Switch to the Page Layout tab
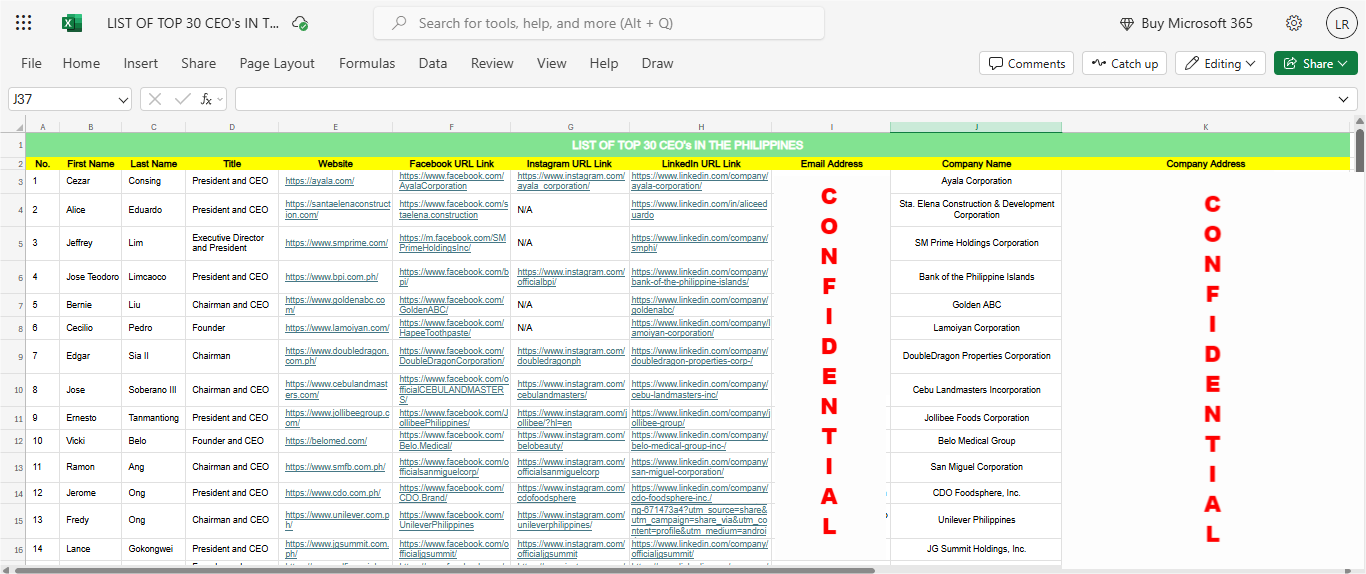Image resolution: width=1366 pixels, height=574 pixels. pyautogui.click(x=277, y=63)
